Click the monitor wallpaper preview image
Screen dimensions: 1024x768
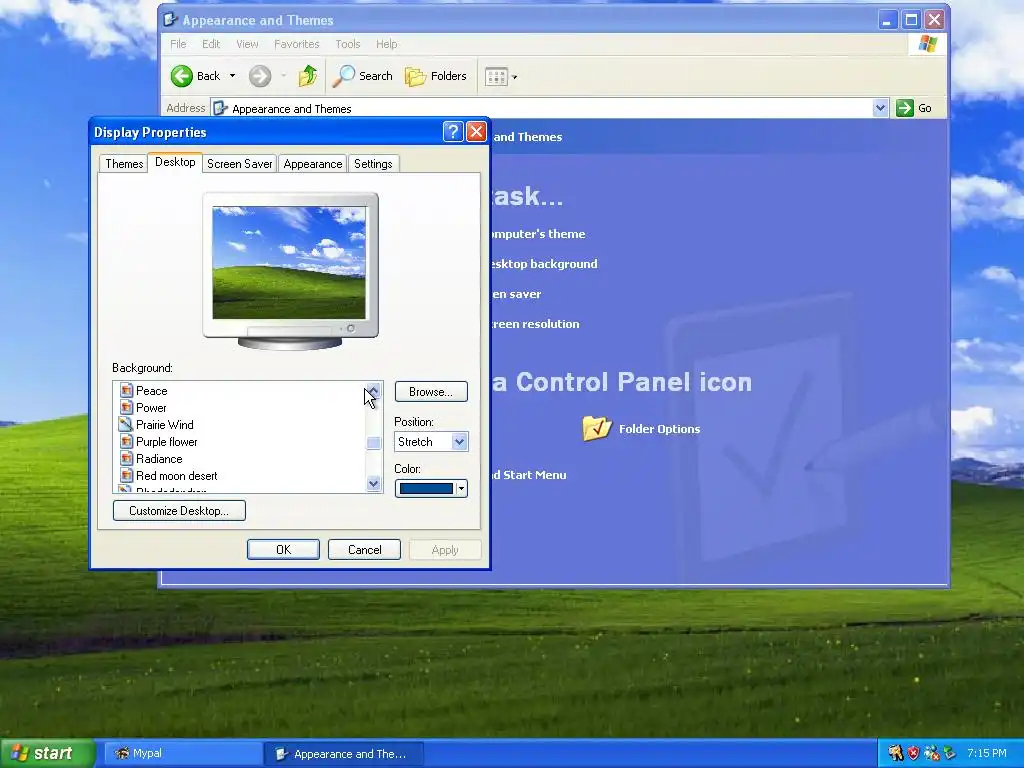point(289,263)
